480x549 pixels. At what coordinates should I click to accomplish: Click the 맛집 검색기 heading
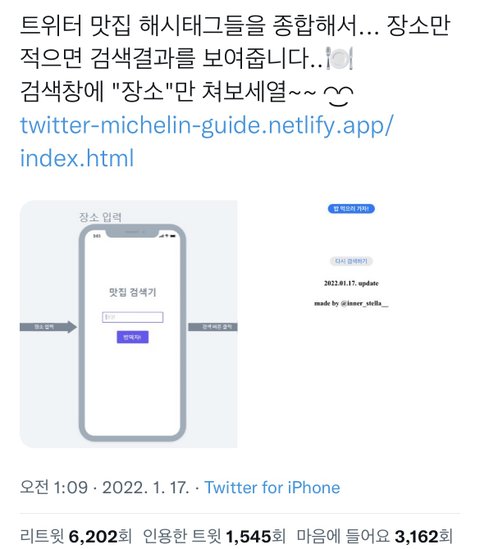point(132,292)
